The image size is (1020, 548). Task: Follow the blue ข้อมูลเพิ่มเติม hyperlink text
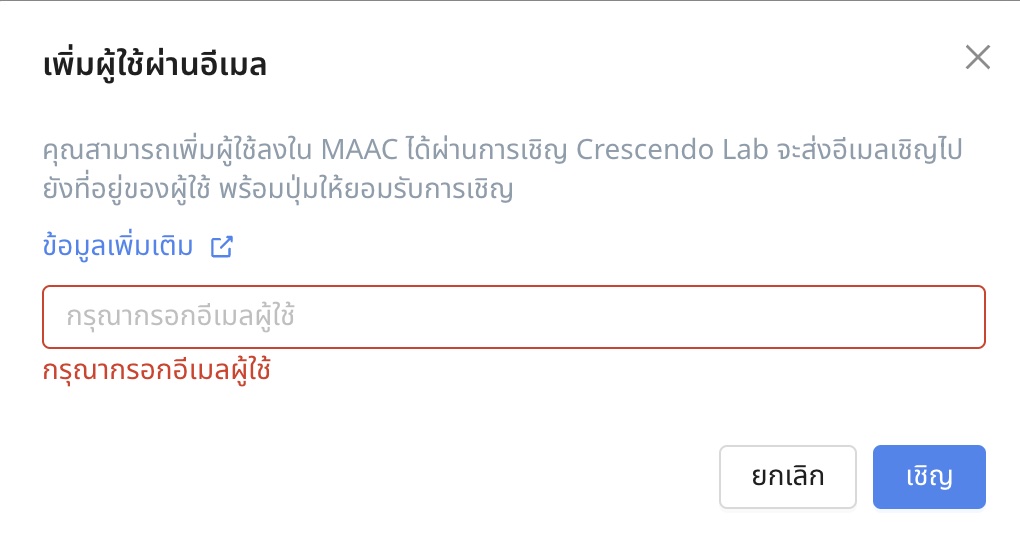(x=118, y=247)
